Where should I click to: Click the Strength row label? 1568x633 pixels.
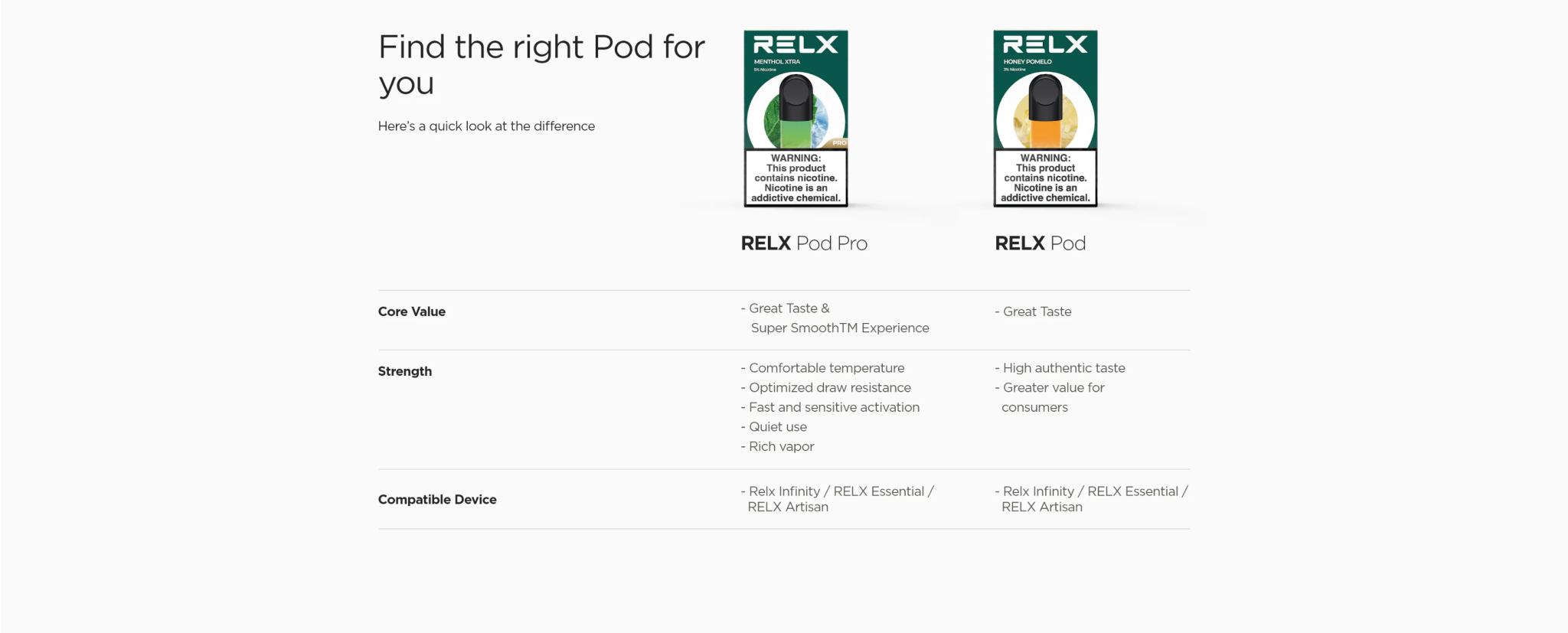(x=405, y=371)
